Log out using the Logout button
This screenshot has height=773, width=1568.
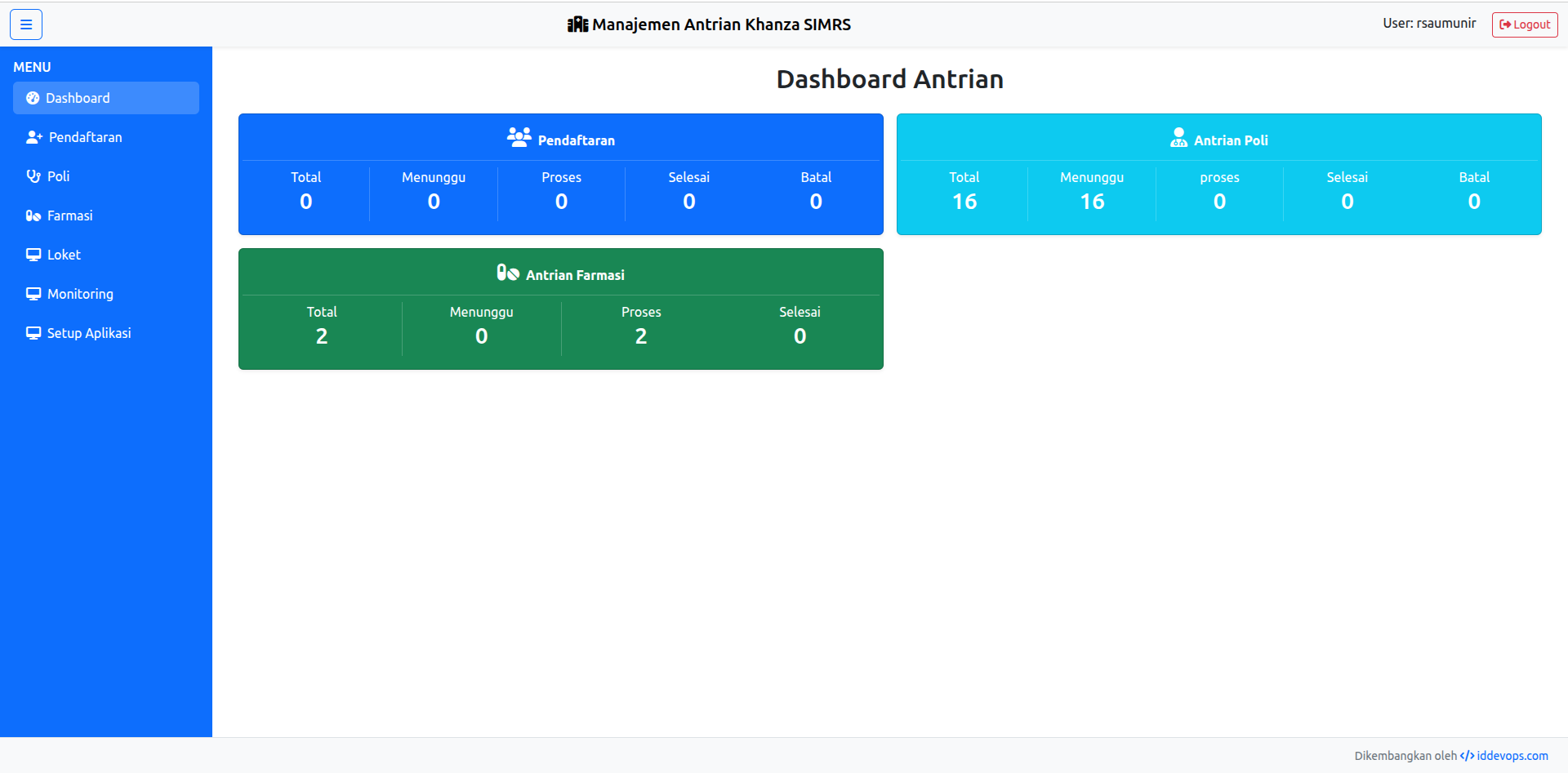1525,24
